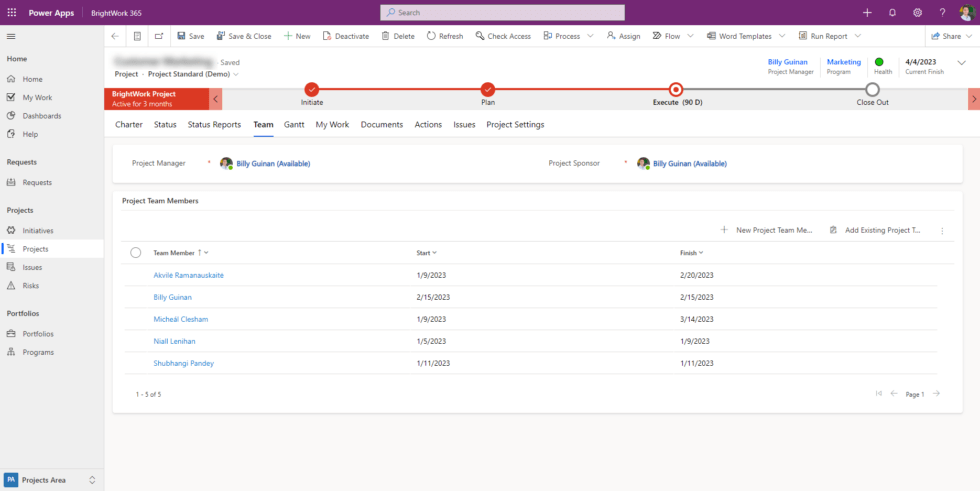Click the Delete trash icon
The image size is (980, 491).
386,36
